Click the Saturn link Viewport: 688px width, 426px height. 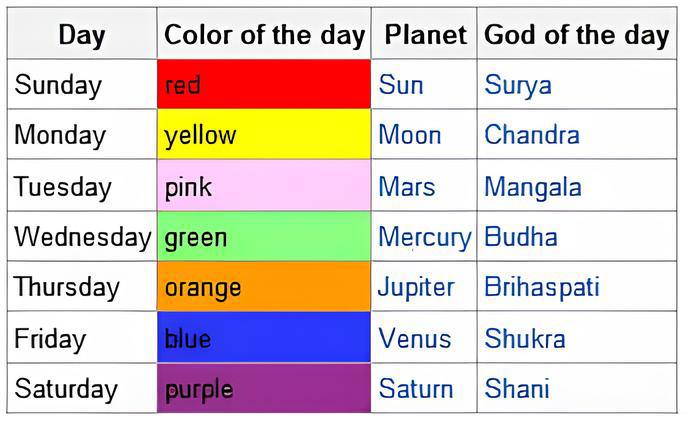point(415,389)
